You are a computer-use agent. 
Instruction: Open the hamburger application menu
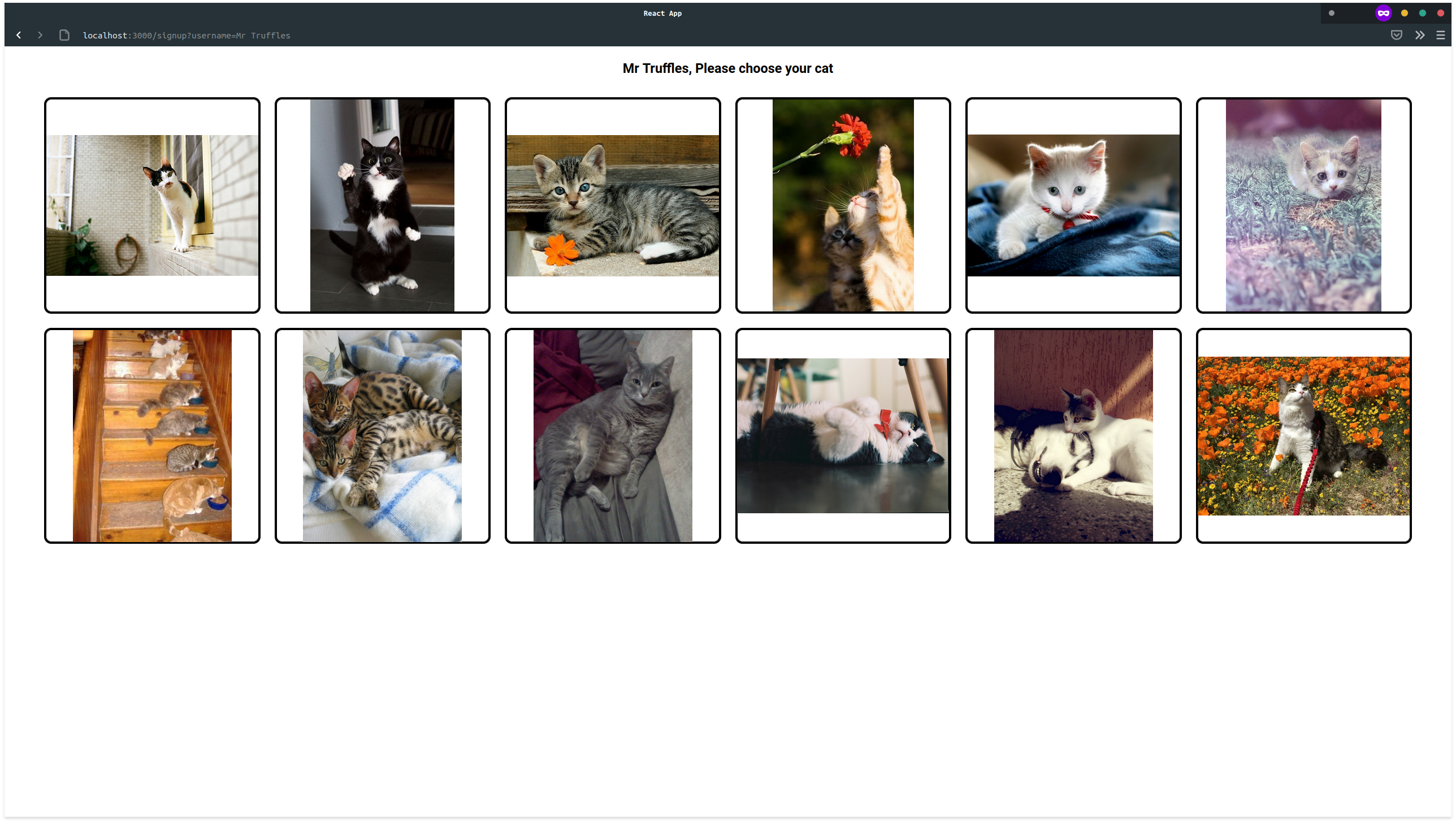pyautogui.click(x=1440, y=35)
